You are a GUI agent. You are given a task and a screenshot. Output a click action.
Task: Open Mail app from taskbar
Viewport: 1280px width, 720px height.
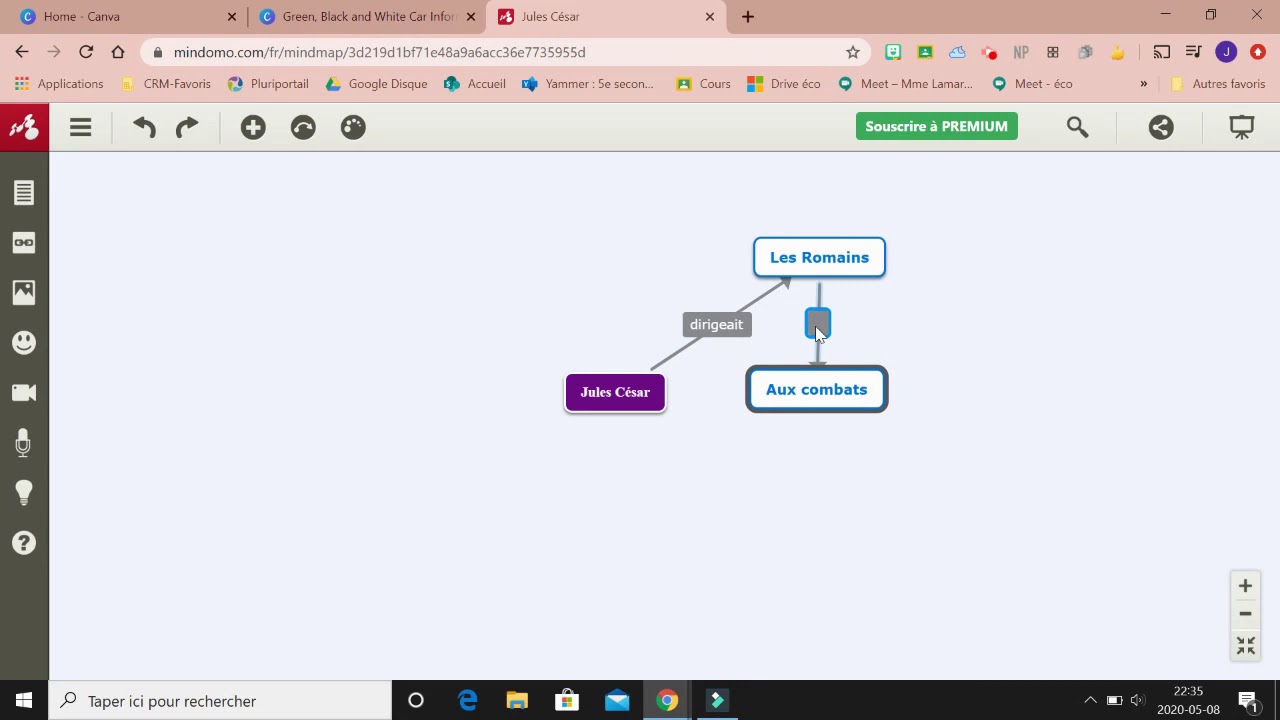pyautogui.click(x=617, y=701)
